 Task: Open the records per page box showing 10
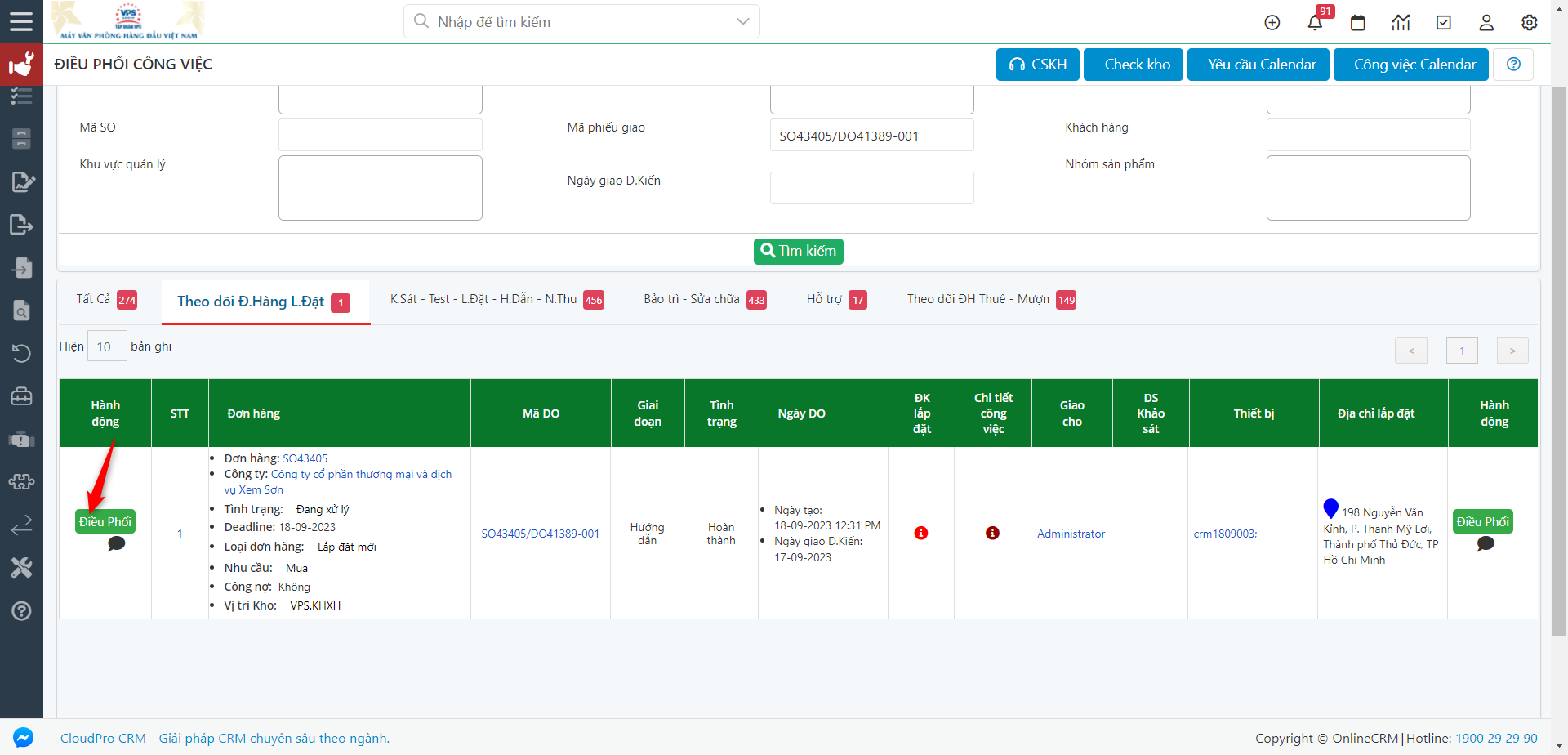point(107,346)
